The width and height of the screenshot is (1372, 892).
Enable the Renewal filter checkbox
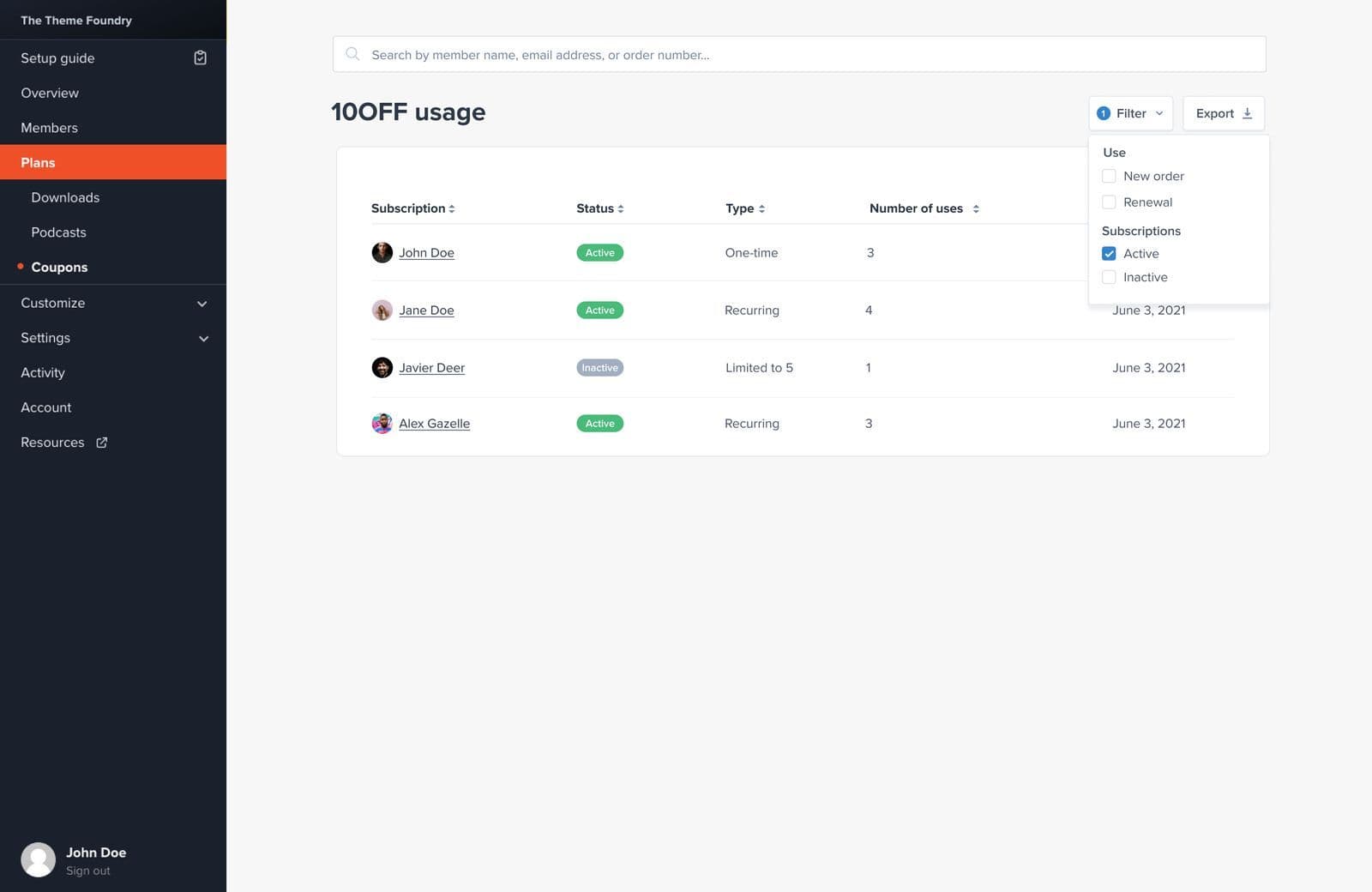point(1109,202)
